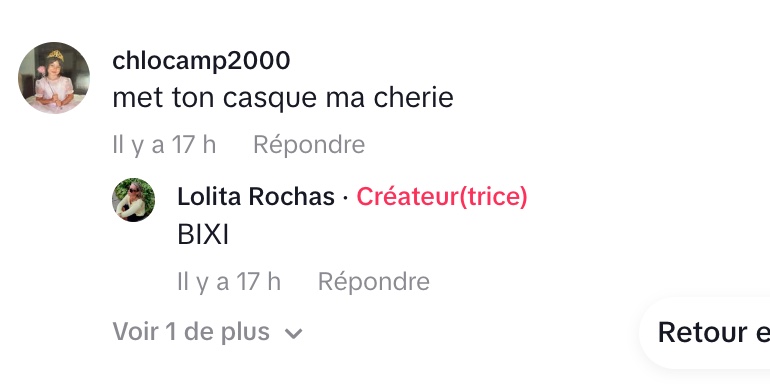Select the BIXI reply text
This screenshot has height=384, width=770.
[x=203, y=235]
